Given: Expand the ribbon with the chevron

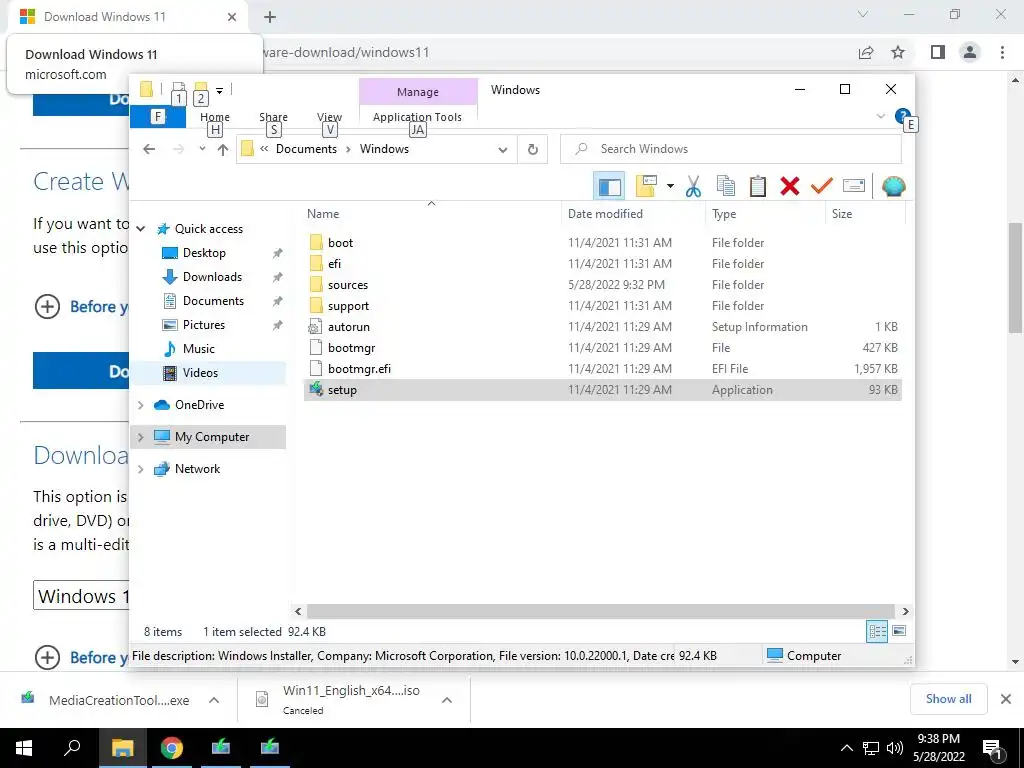Looking at the screenshot, I should click(880, 116).
